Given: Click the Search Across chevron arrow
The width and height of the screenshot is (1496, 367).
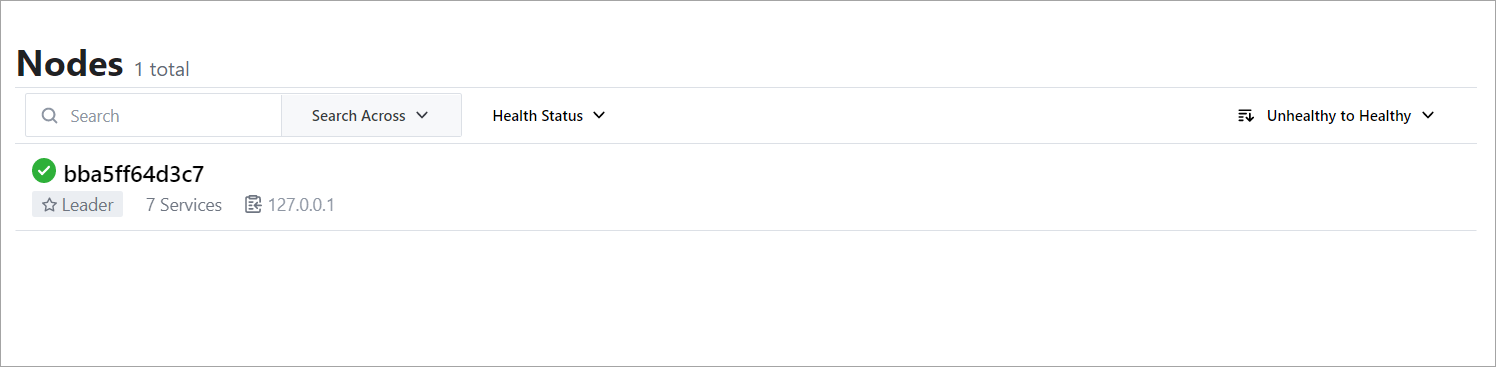Looking at the screenshot, I should click(422, 116).
